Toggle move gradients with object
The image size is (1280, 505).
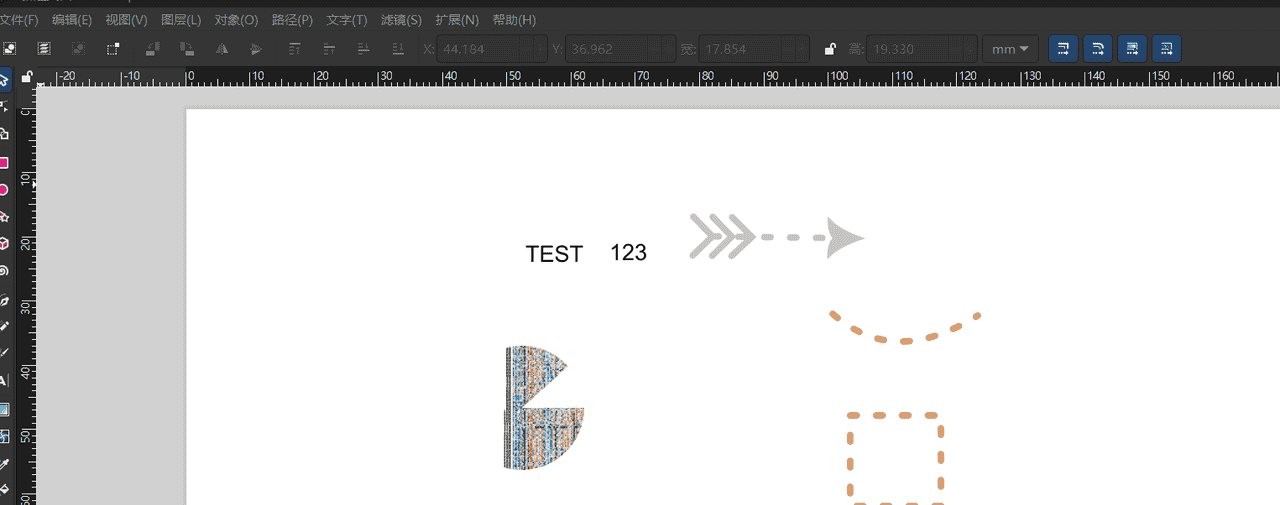click(x=1132, y=48)
